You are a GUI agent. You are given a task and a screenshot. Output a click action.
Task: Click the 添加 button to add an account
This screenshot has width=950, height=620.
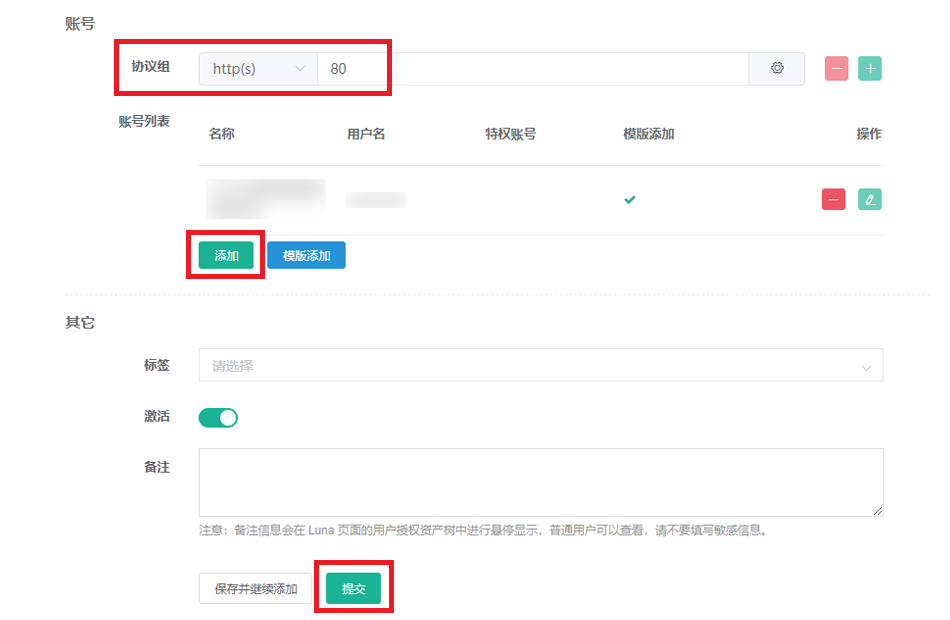click(x=225, y=255)
